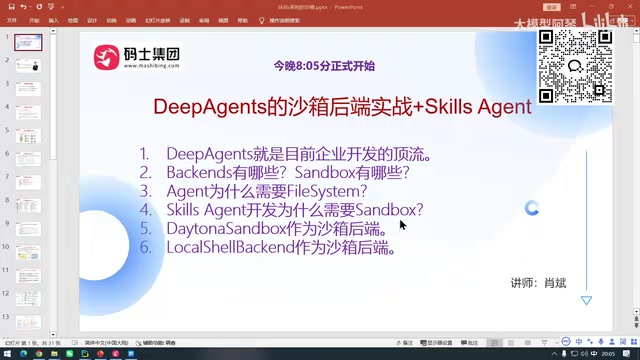The height and width of the screenshot is (360, 640).
Task: Open Microsoft Edge from taskbar
Action: pyautogui.click(x=23, y=354)
